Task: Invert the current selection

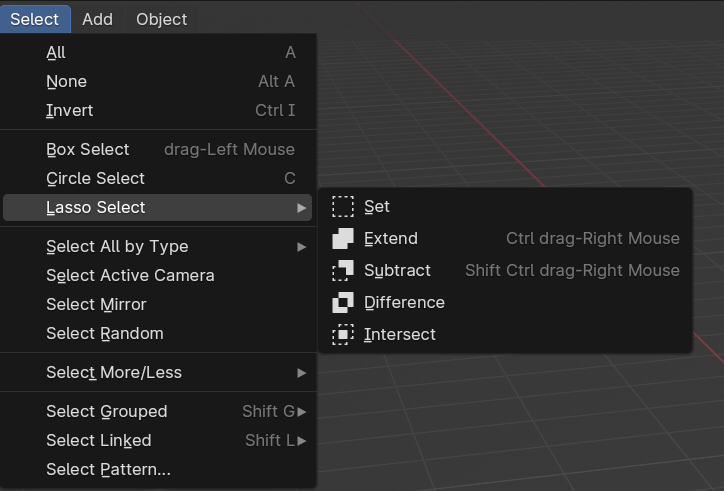Action: 69,111
